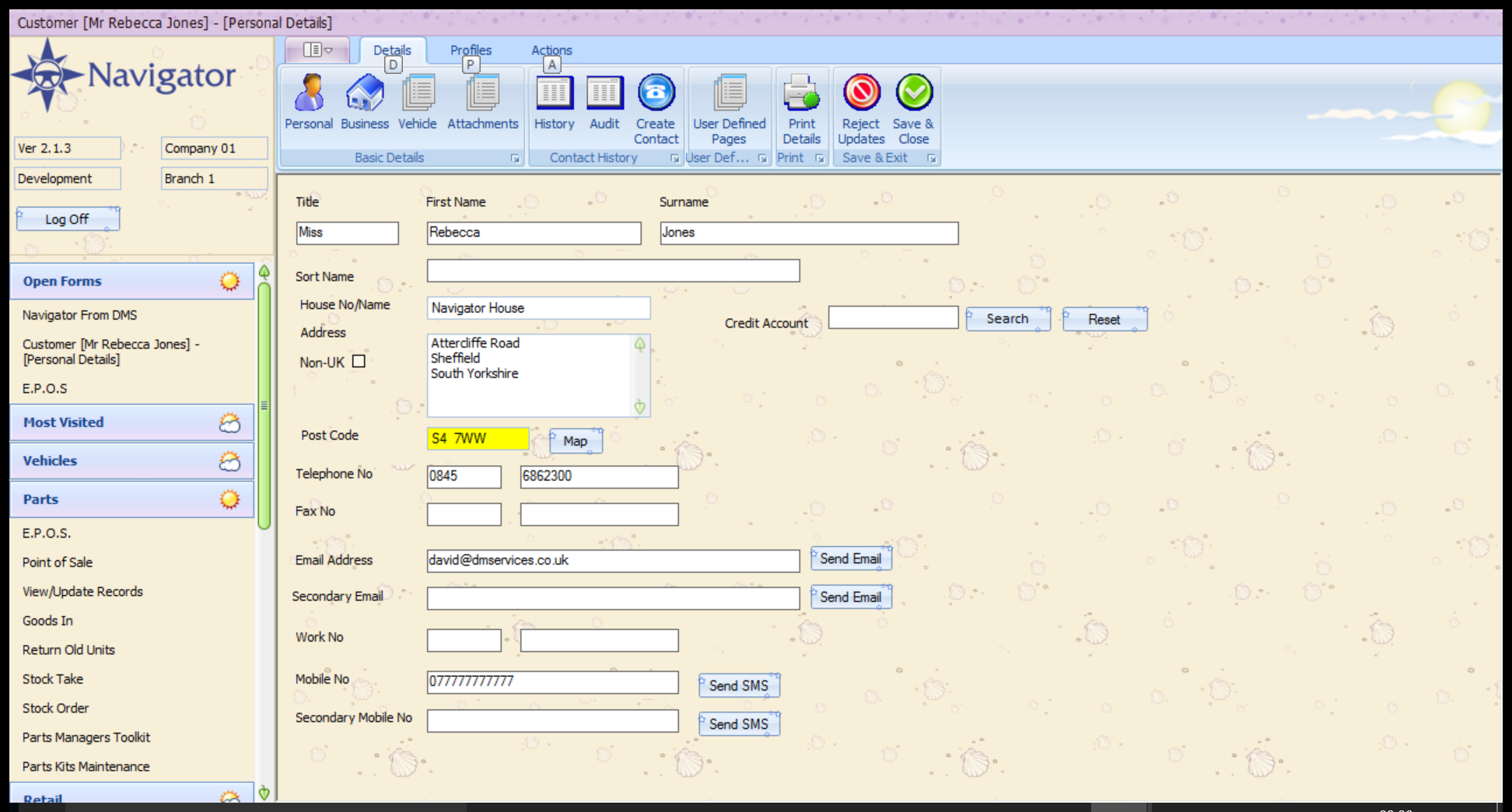Tick the Non-UK checkbox
Viewport: 1512px width, 812px height.
(x=359, y=362)
